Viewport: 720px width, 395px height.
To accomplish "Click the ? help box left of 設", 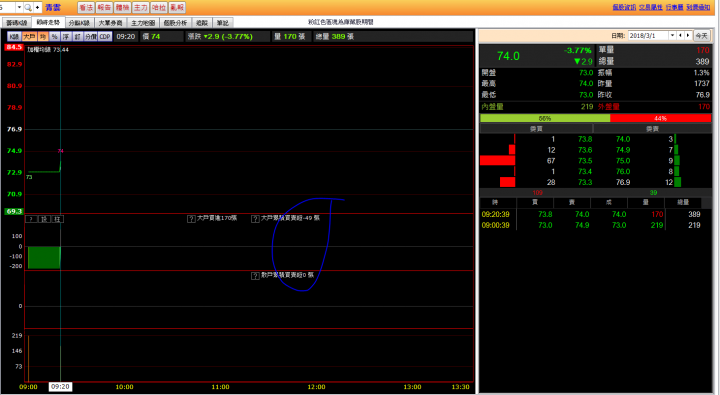I will 31,219.
